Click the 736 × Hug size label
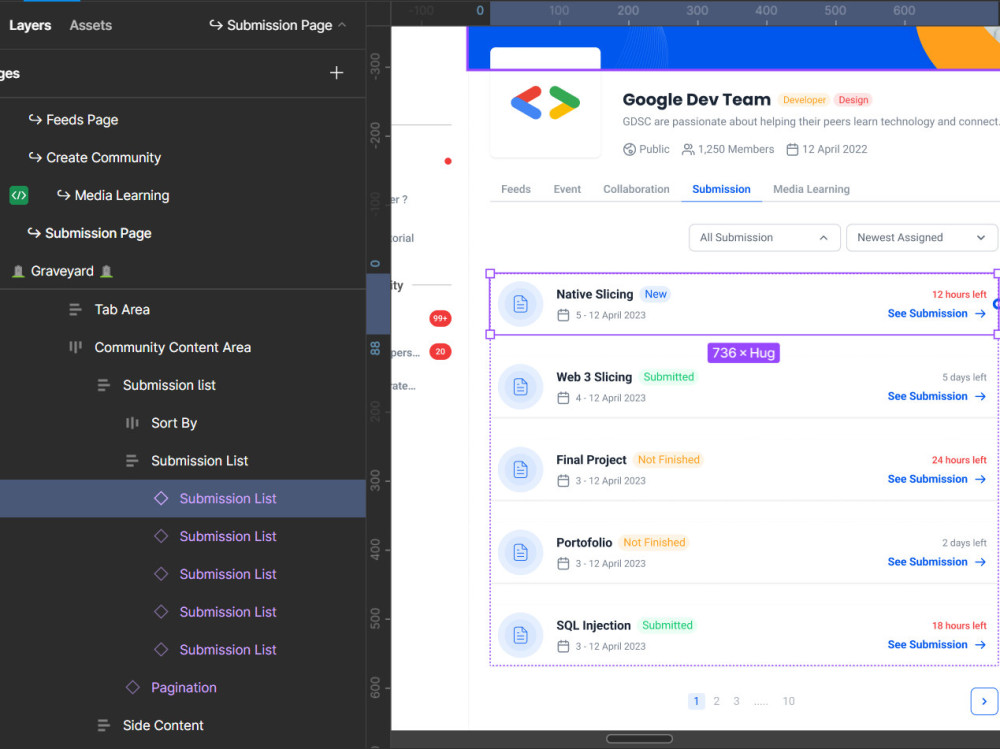Screen dimensions: 1000x749 click(x=743, y=353)
